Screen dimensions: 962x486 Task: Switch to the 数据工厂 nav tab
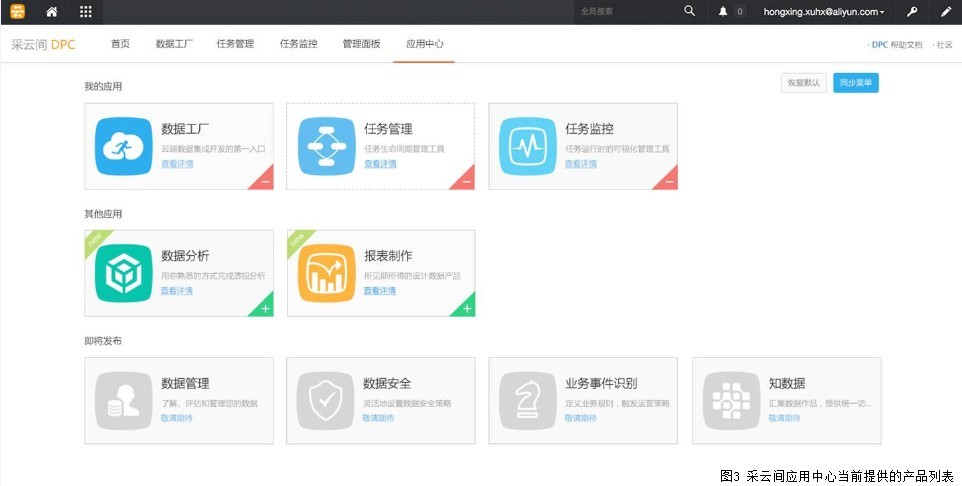coord(174,44)
